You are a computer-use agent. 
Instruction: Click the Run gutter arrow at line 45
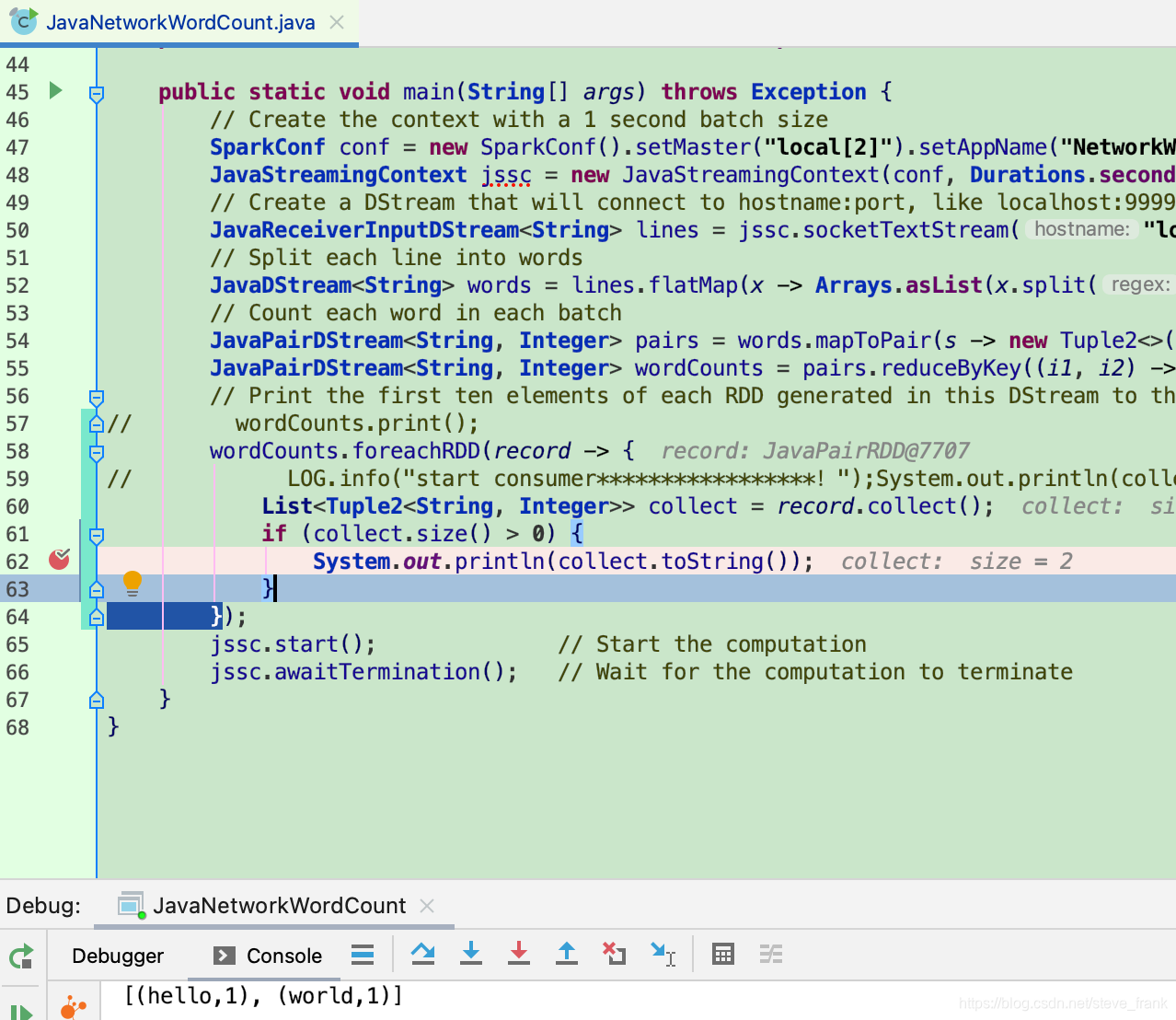click(55, 90)
